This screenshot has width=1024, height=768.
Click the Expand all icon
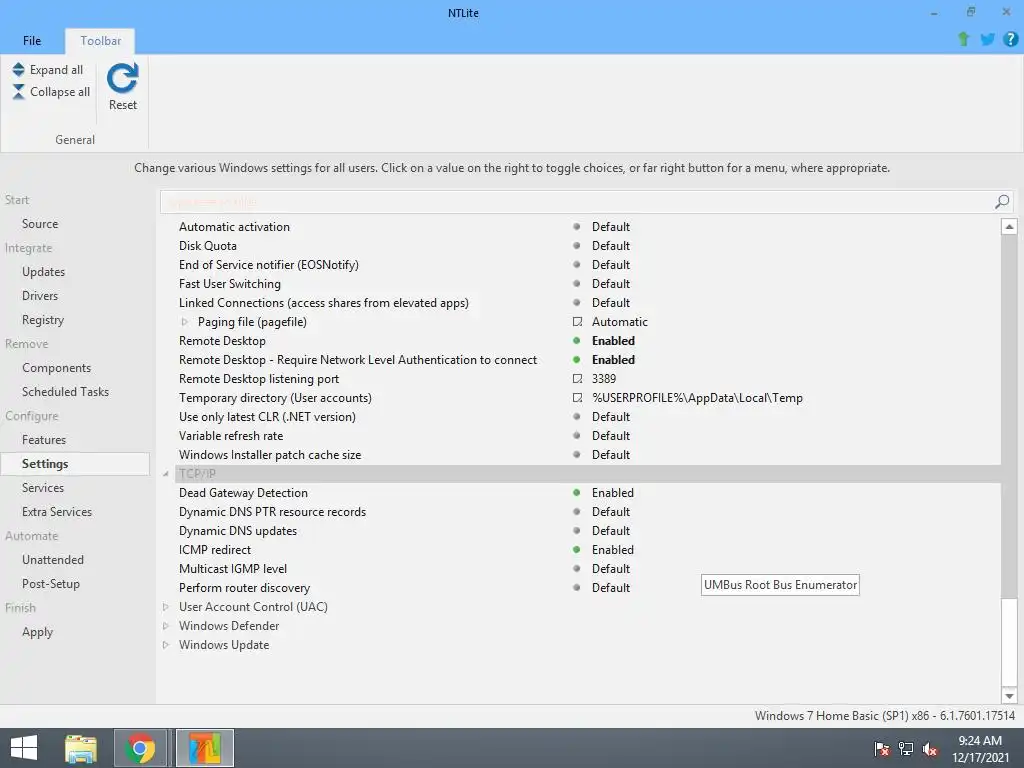click(x=18, y=69)
